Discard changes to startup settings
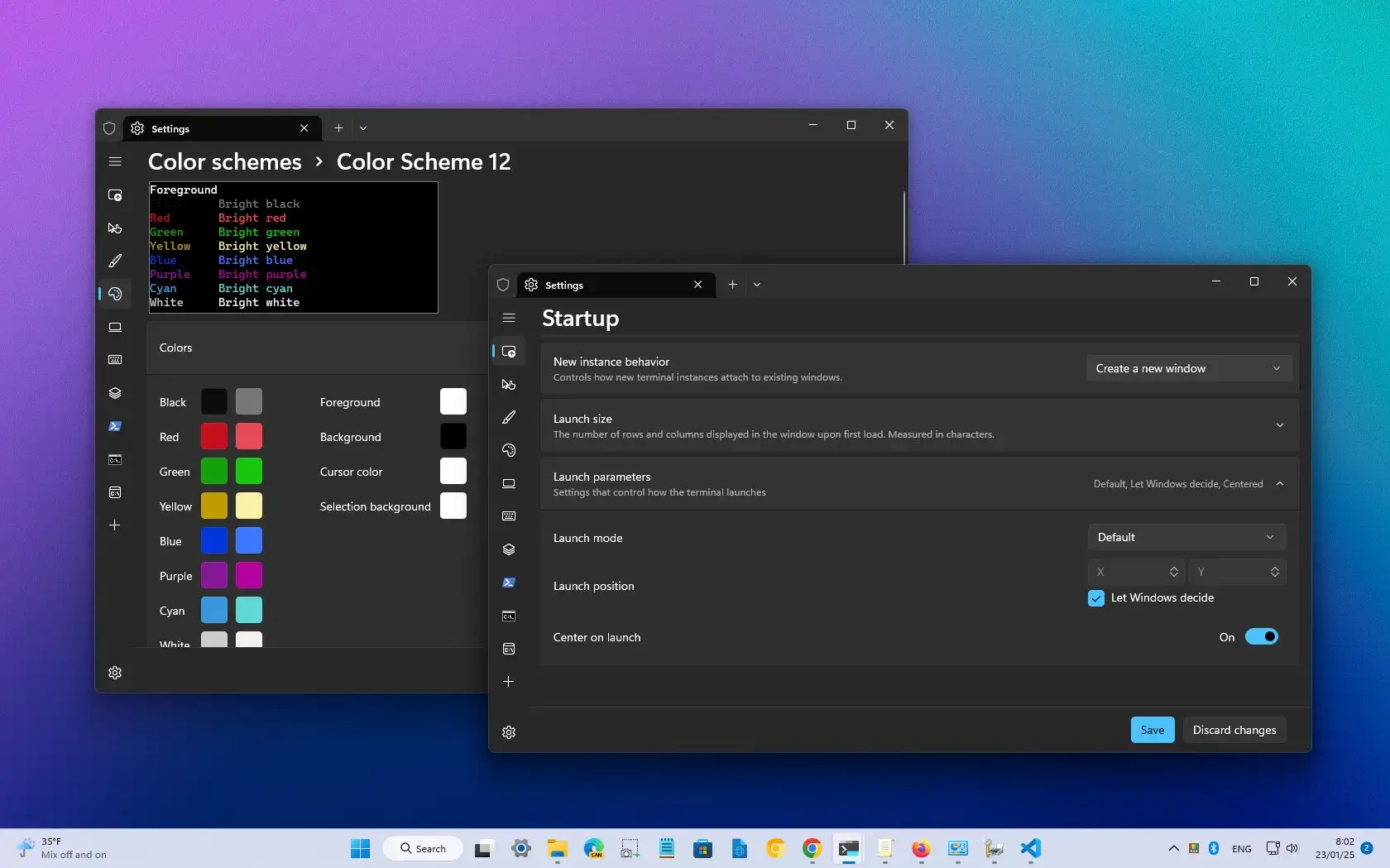This screenshot has width=1390, height=868. [1234, 730]
